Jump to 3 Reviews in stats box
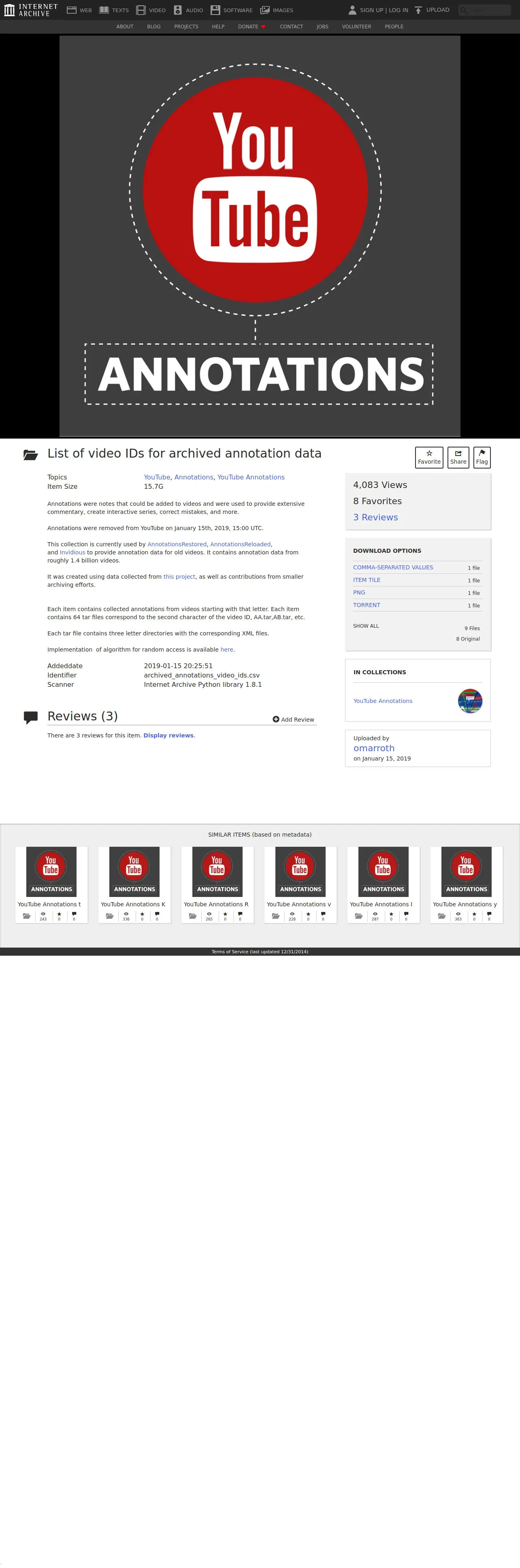This screenshot has width=520, height=1568. coord(376,518)
